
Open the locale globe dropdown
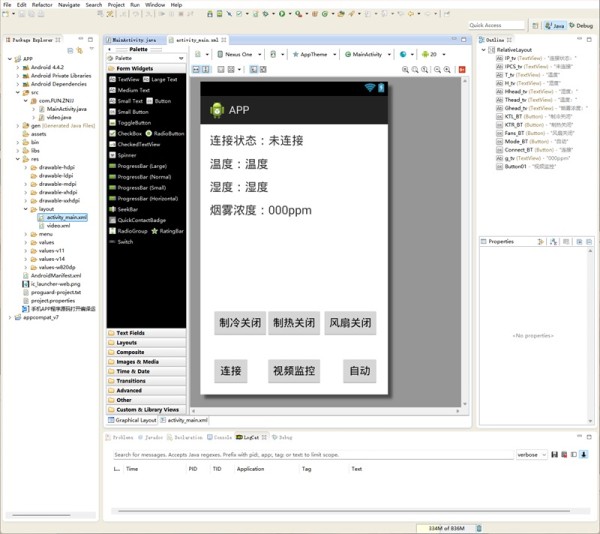[407, 54]
